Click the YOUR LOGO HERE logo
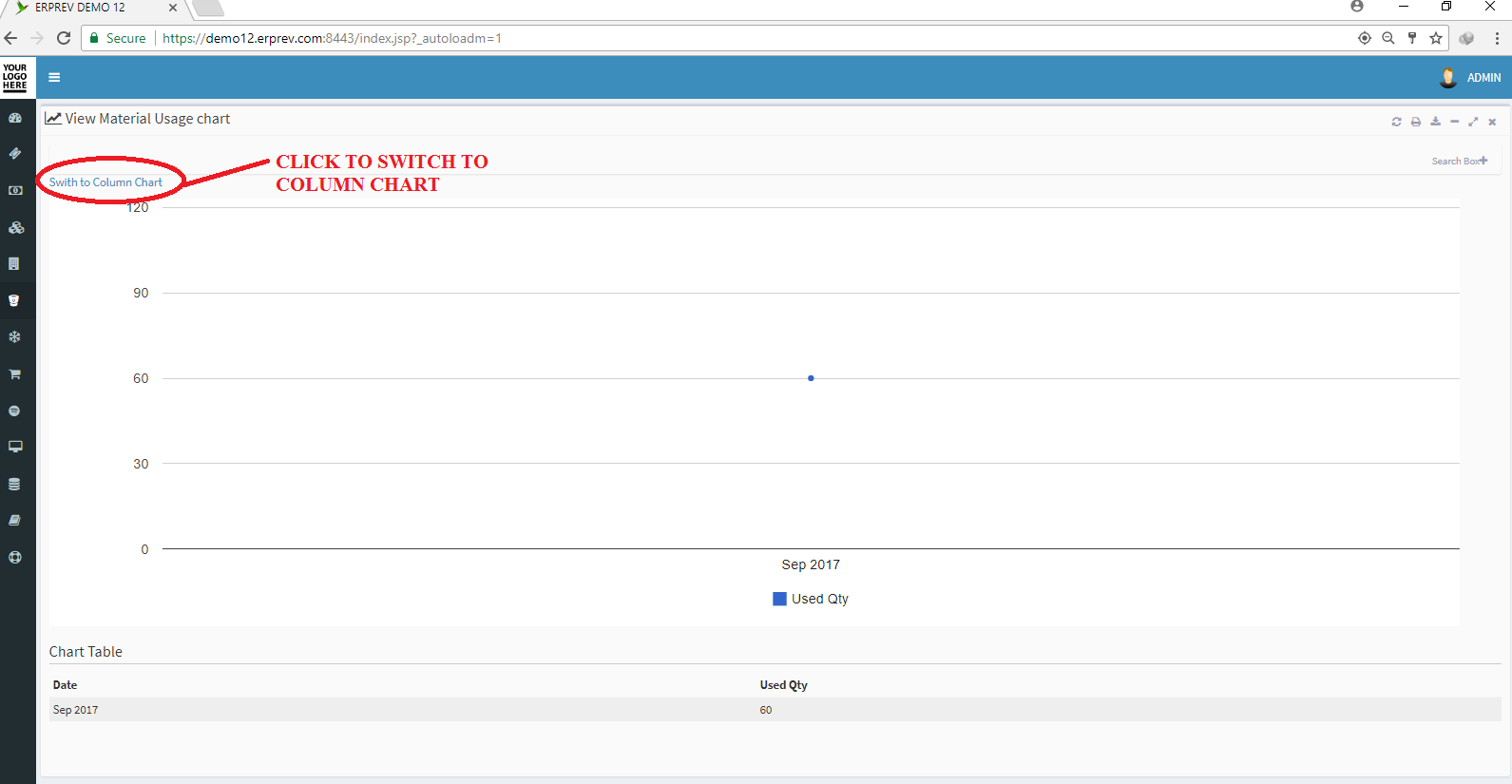 coord(15,77)
